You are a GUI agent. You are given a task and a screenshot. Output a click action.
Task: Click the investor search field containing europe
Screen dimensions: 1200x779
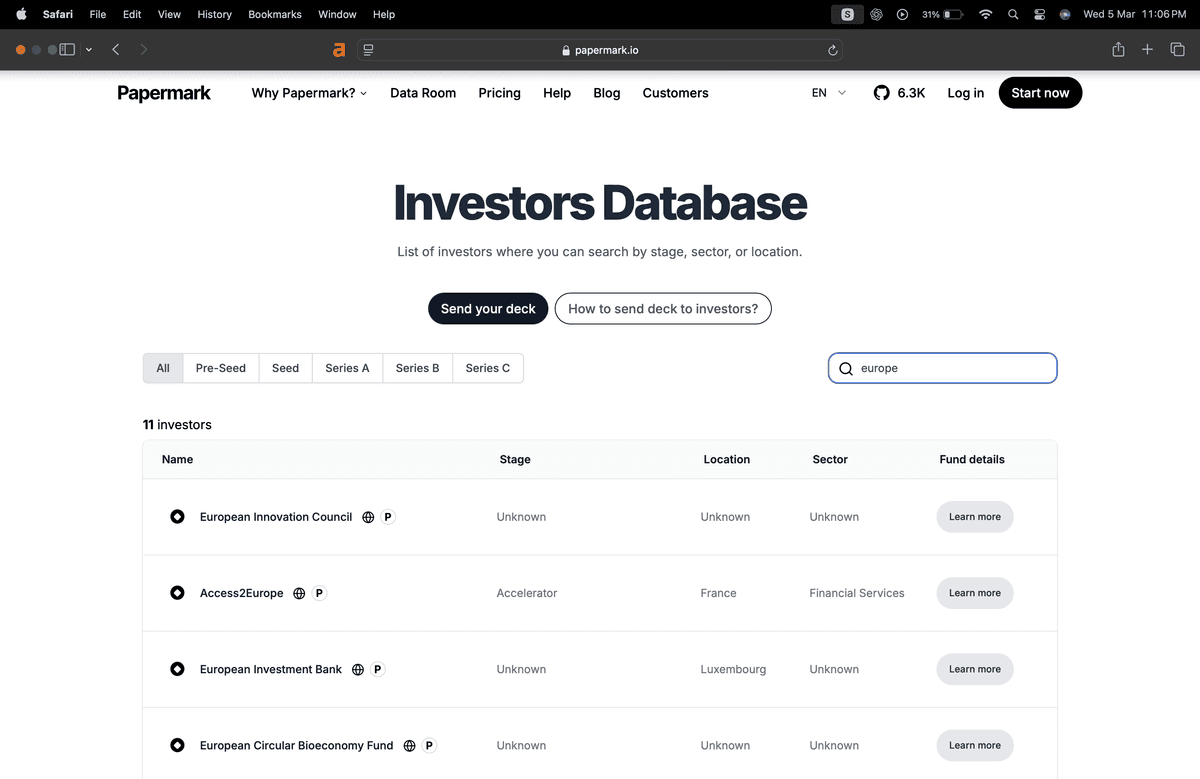click(942, 368)
